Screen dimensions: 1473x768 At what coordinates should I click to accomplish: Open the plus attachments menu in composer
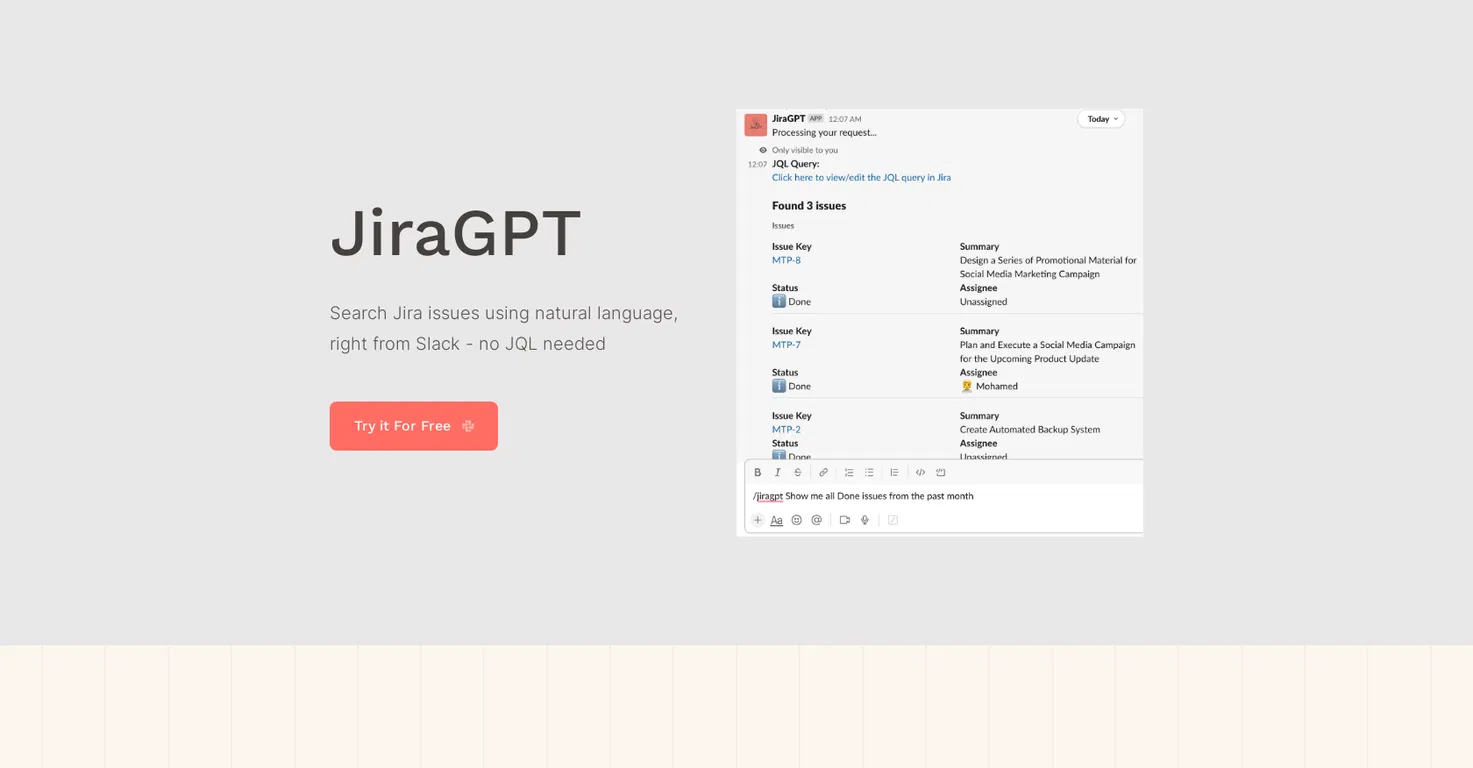tap(757, 520)
